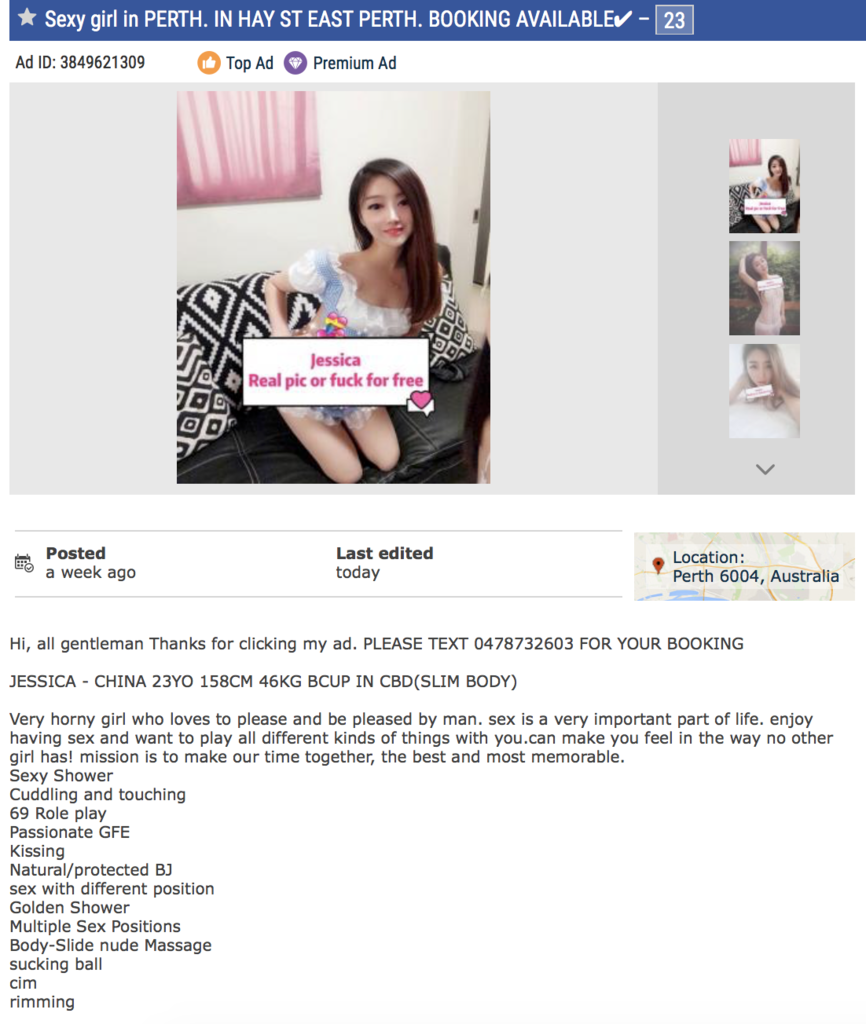Select the third thumbnail in the gallery strip
Image resolution: width=866 pixels, height=1024 pixels.
coord(764,391)
